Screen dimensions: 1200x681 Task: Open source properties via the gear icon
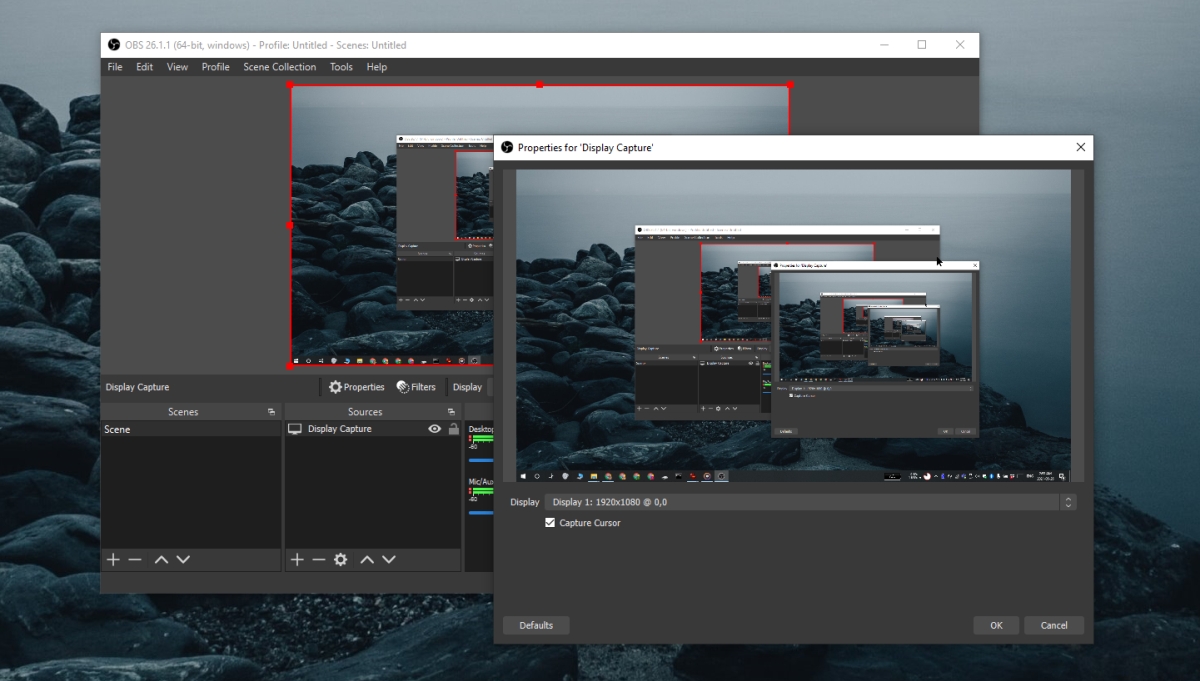coord(341,560)
